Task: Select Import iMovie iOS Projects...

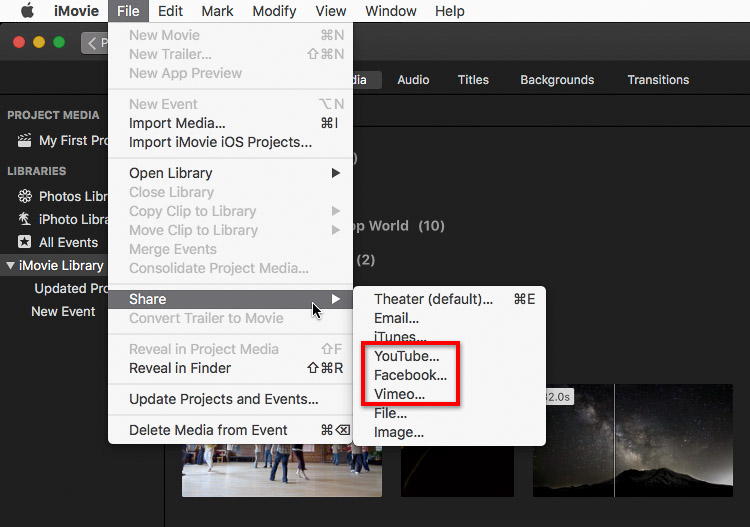Action: coord(231,143)
